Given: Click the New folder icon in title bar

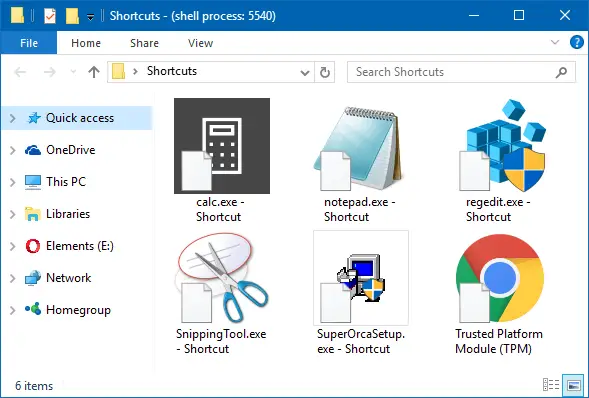Looking at the screenshot, I should pos(72,16).
